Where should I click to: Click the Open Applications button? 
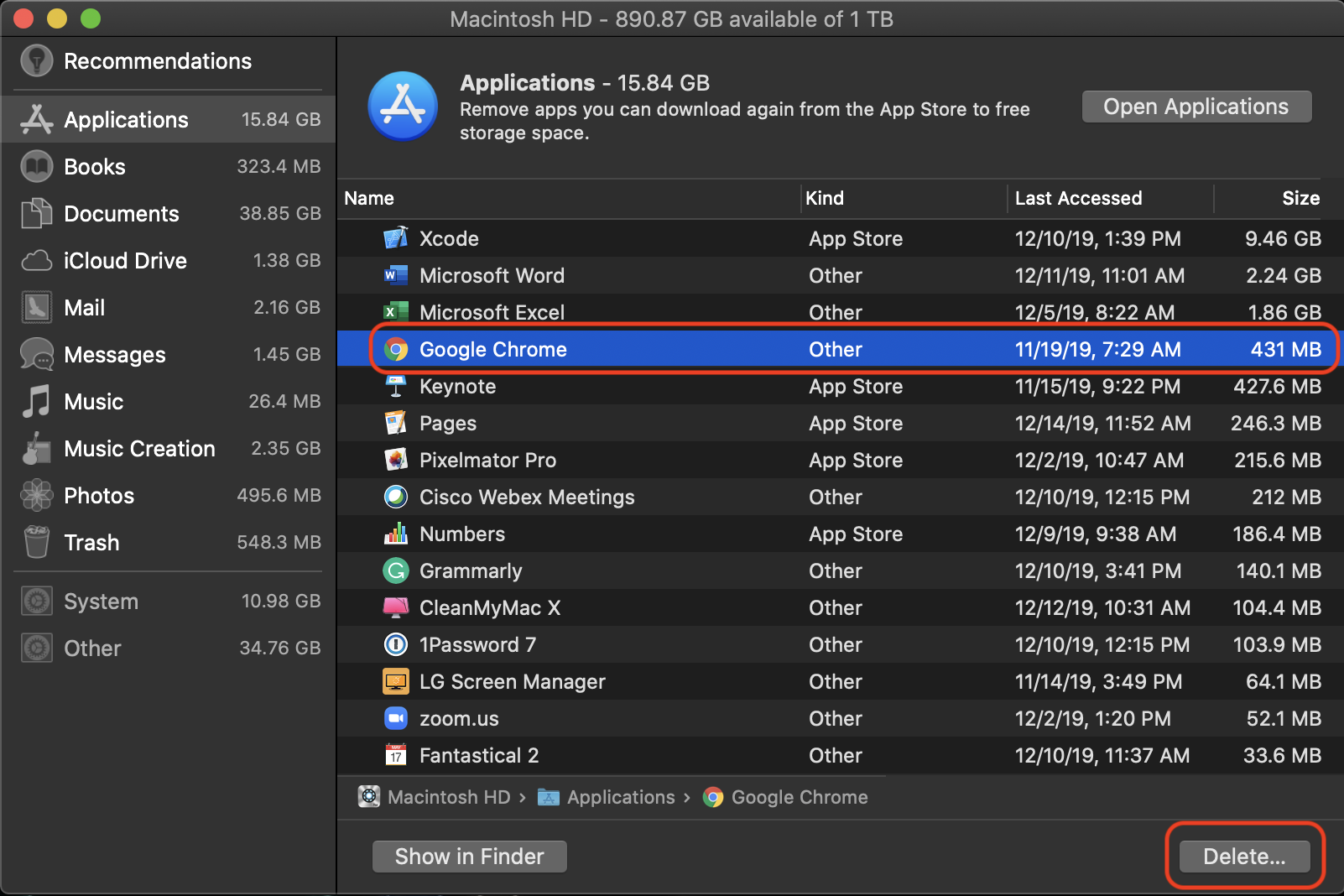pos(1196,107)
